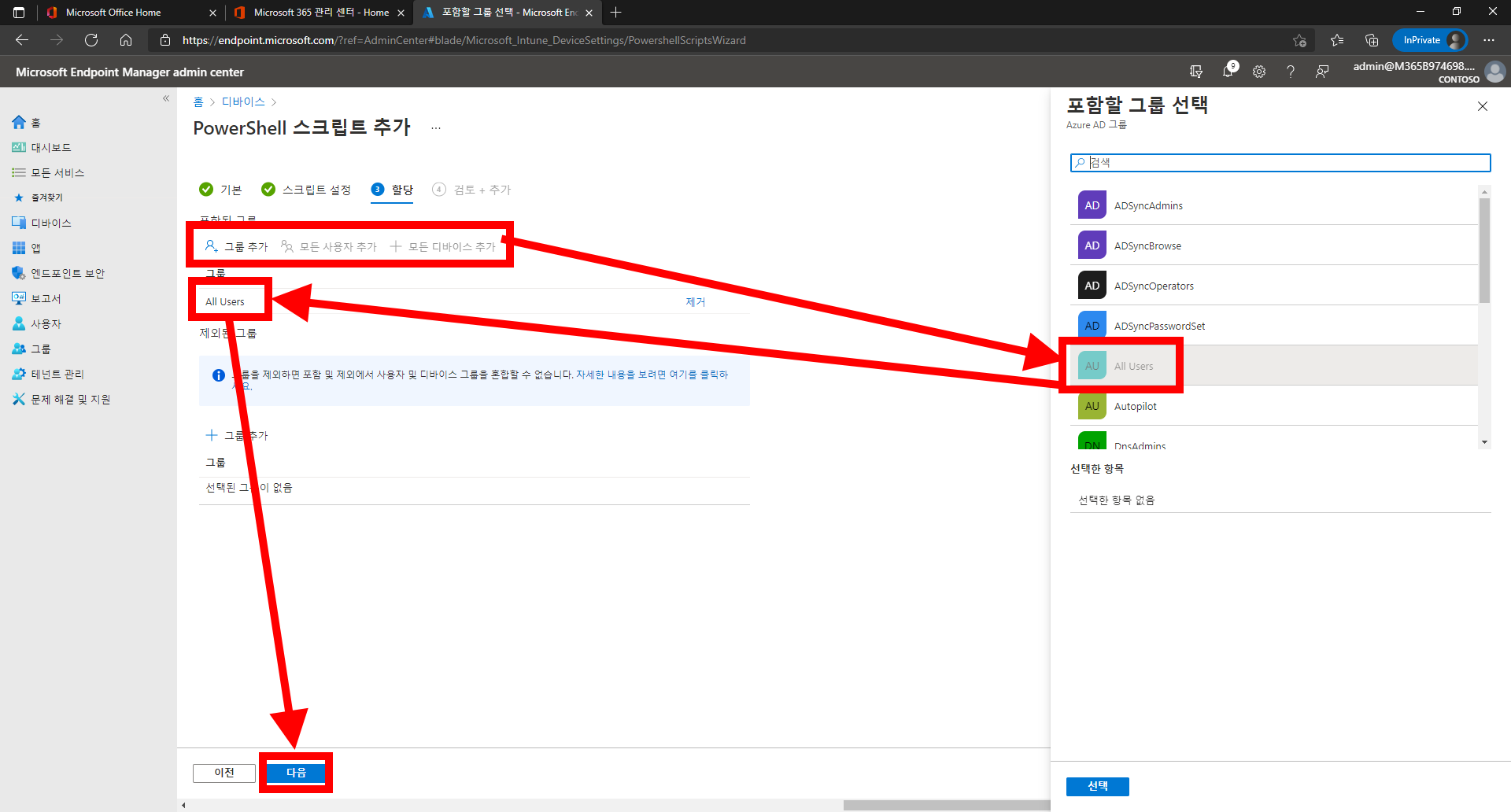Open more options ellipsis beside page title
The width and height of the screenshot is (1511, 812).
pos(436,128)
